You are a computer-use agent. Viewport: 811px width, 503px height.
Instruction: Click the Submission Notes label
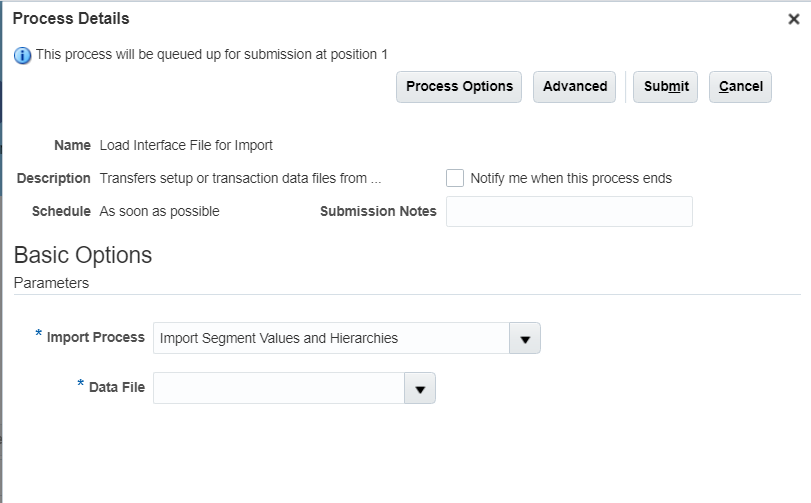tap(378, 211)
